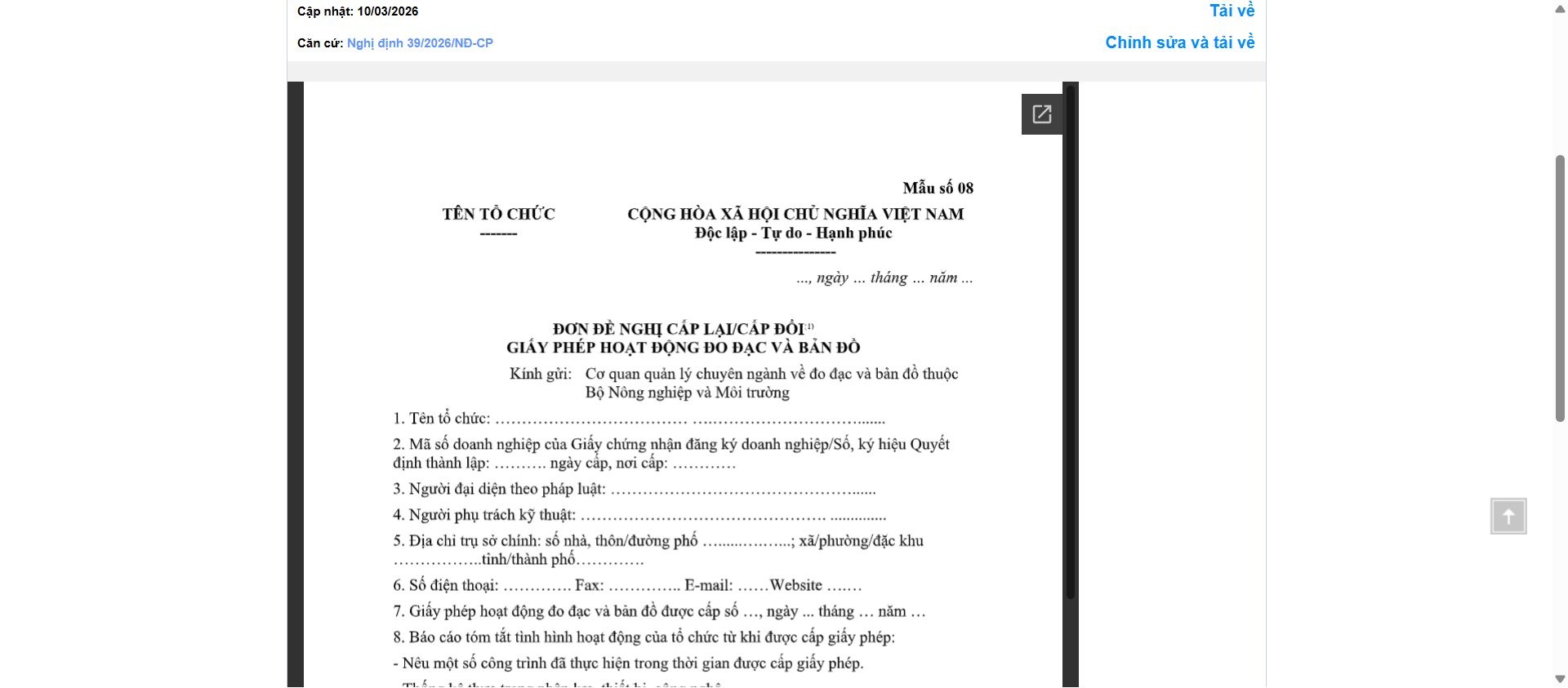Click the '1. Tên tổ chức' line
This screenshot has height=688, width=1568.
click(639, 419)
